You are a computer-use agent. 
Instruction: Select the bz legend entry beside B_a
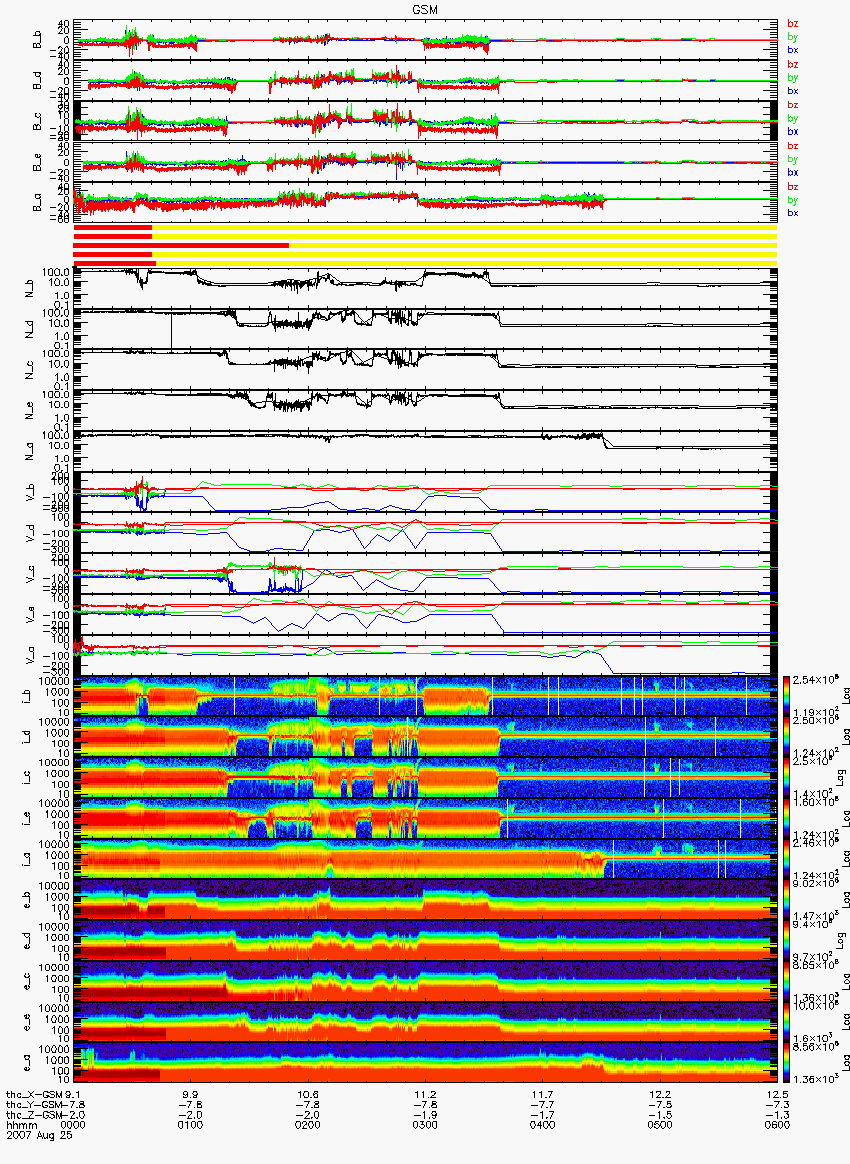[x=793, y=186]
